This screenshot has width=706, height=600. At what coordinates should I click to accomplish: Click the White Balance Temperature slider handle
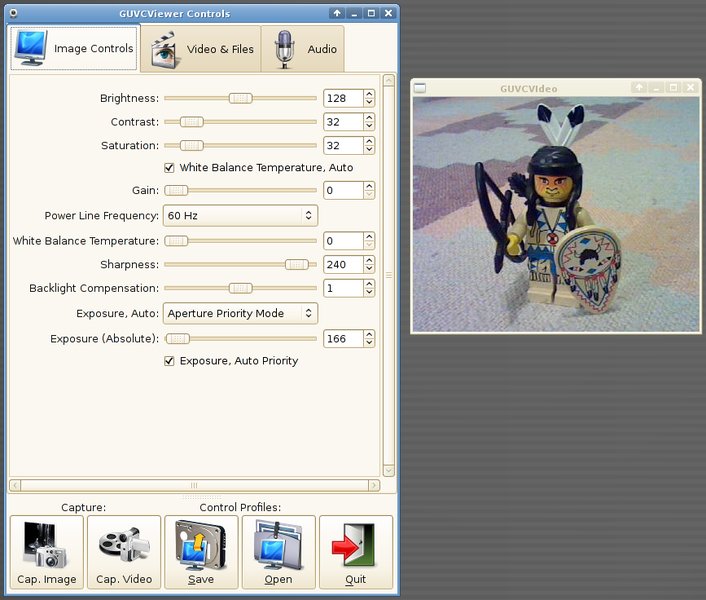coord(176,241)
